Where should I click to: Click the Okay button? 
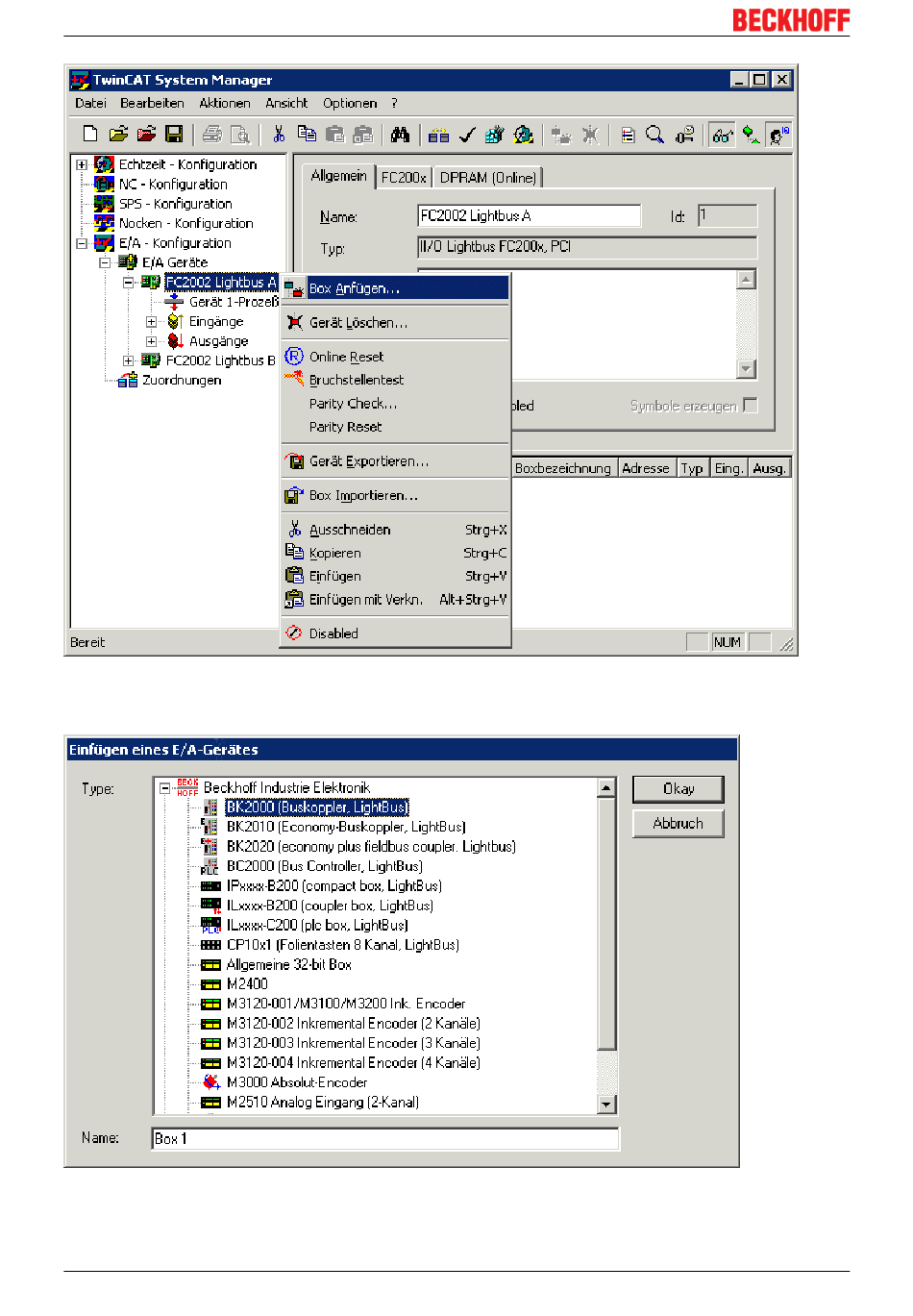tap(679, 789)
